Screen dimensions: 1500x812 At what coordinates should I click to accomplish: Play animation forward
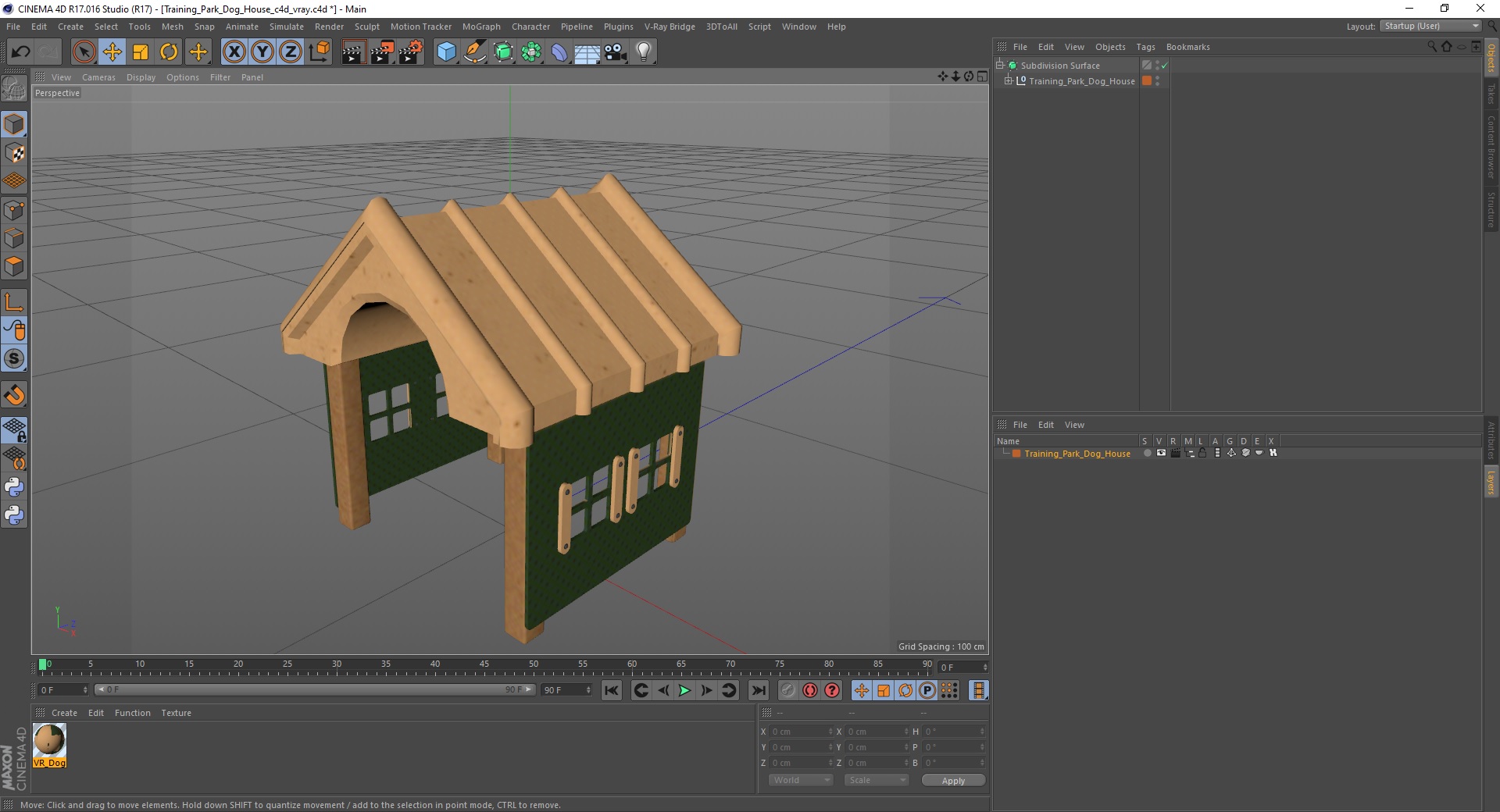pos(684,690)
